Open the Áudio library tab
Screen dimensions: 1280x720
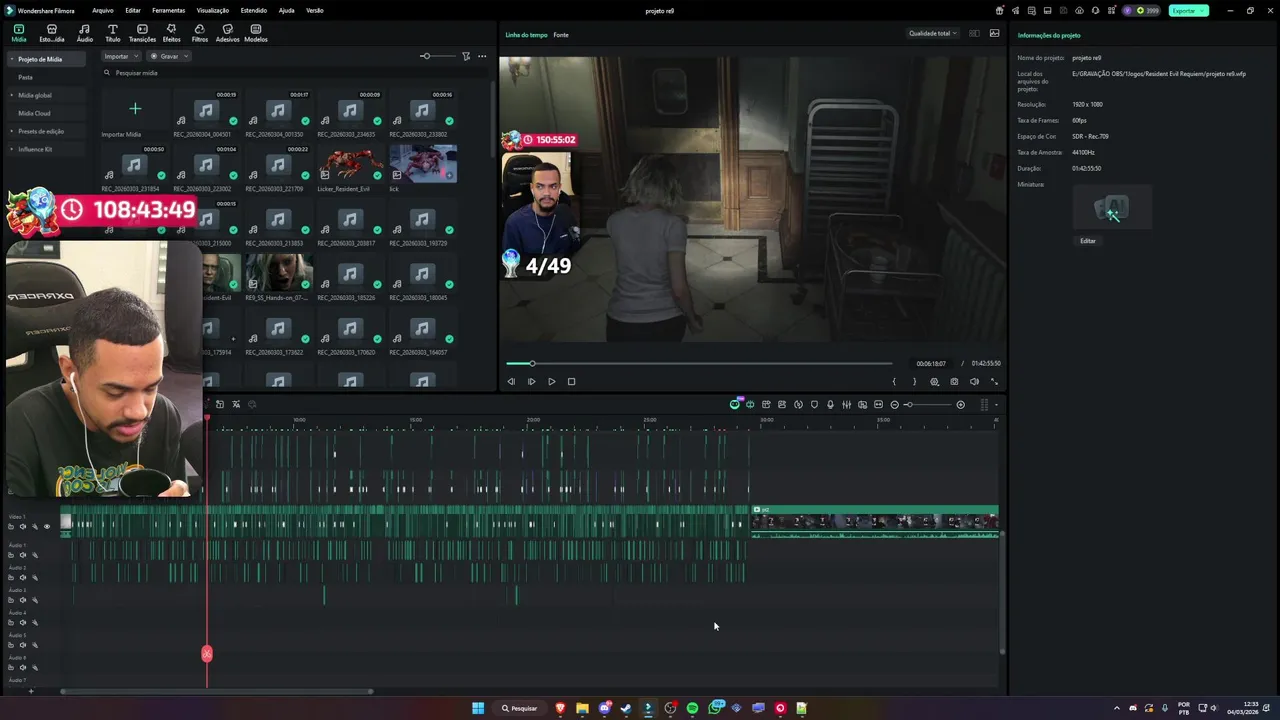tap(84, 33)
